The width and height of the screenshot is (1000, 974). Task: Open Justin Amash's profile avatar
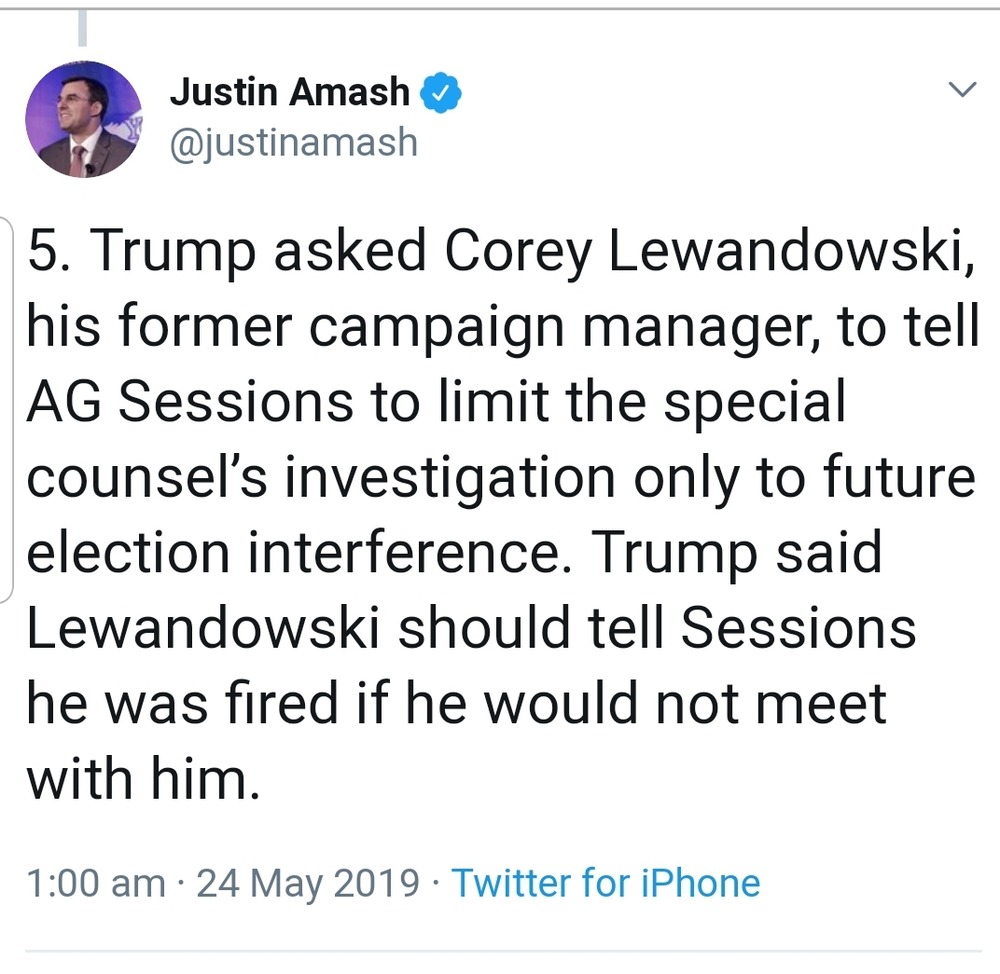pos(83,119)
